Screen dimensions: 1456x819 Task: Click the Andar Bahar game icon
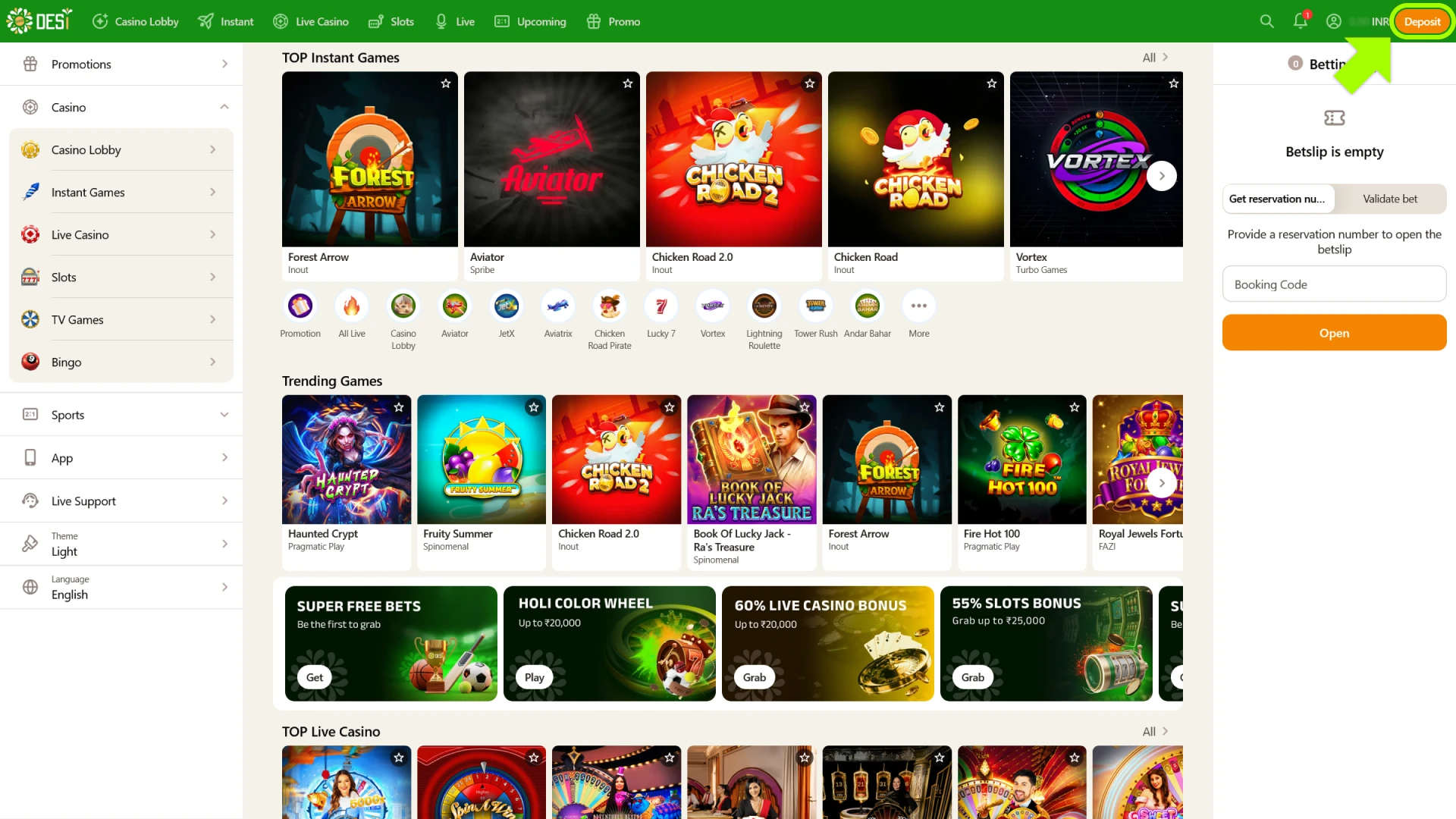tap(867, 306)
